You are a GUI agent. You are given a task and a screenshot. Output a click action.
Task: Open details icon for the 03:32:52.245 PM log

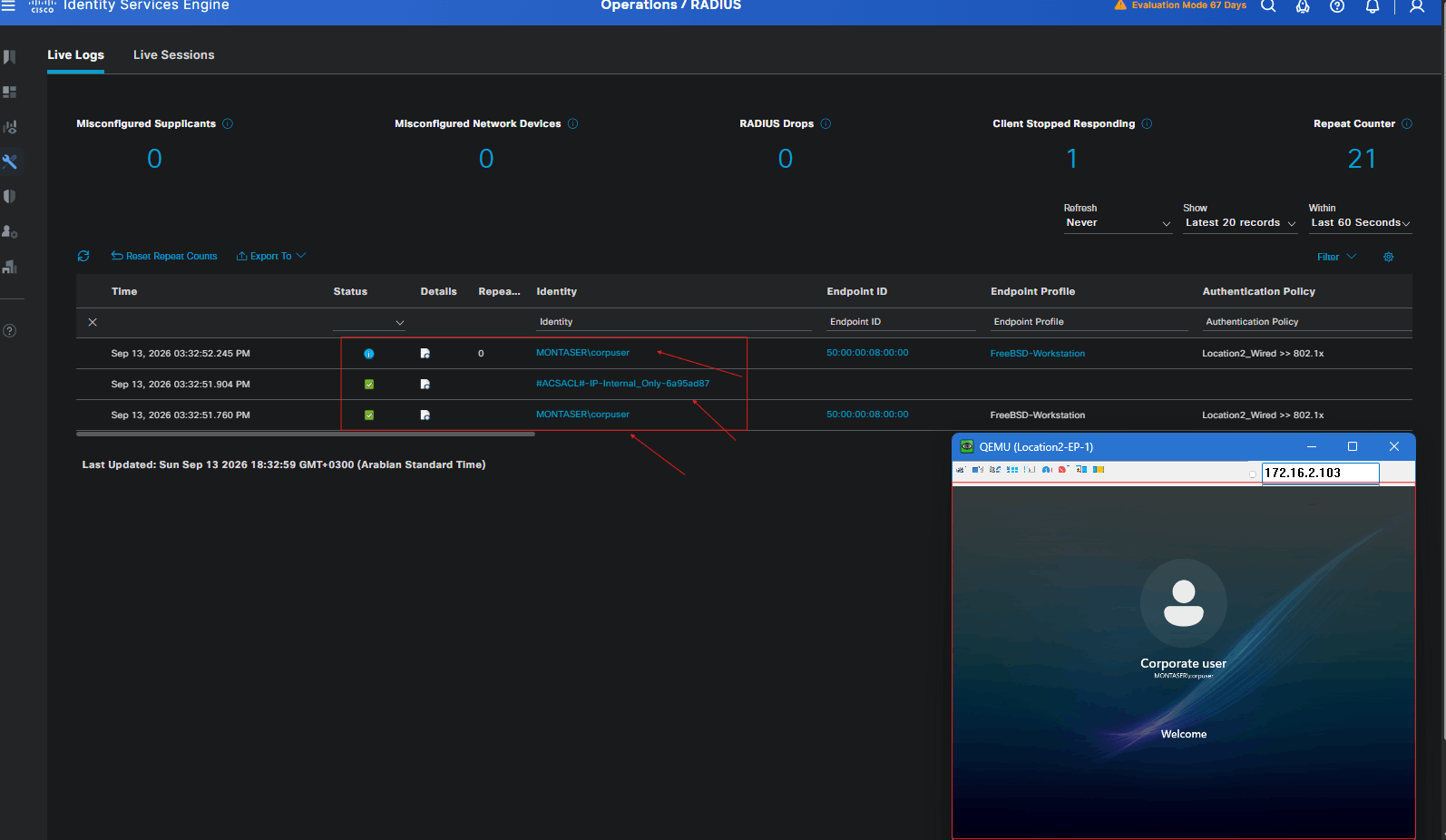point(425,354)
